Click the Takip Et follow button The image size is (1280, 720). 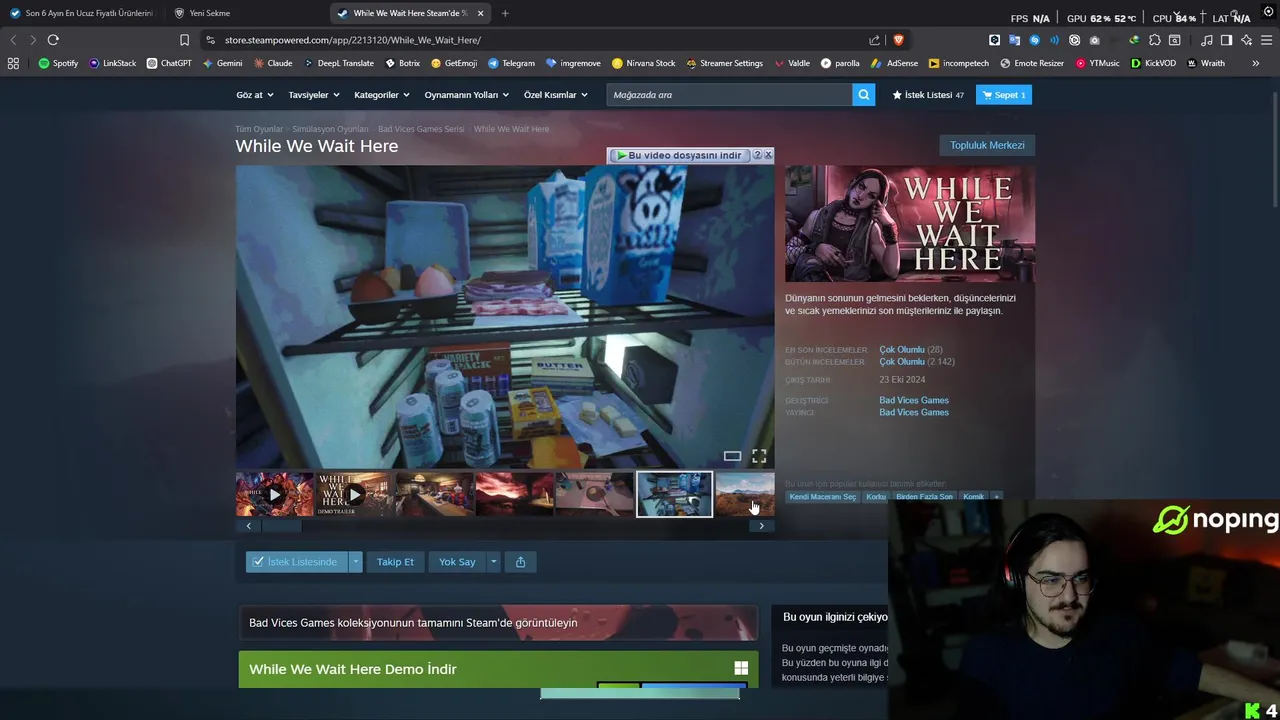coord(395,562)
